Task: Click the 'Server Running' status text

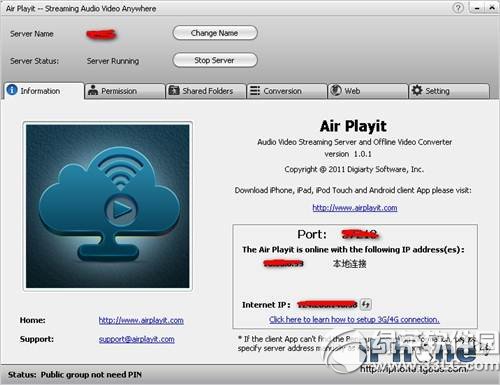Action: click(x=113, y=61)
